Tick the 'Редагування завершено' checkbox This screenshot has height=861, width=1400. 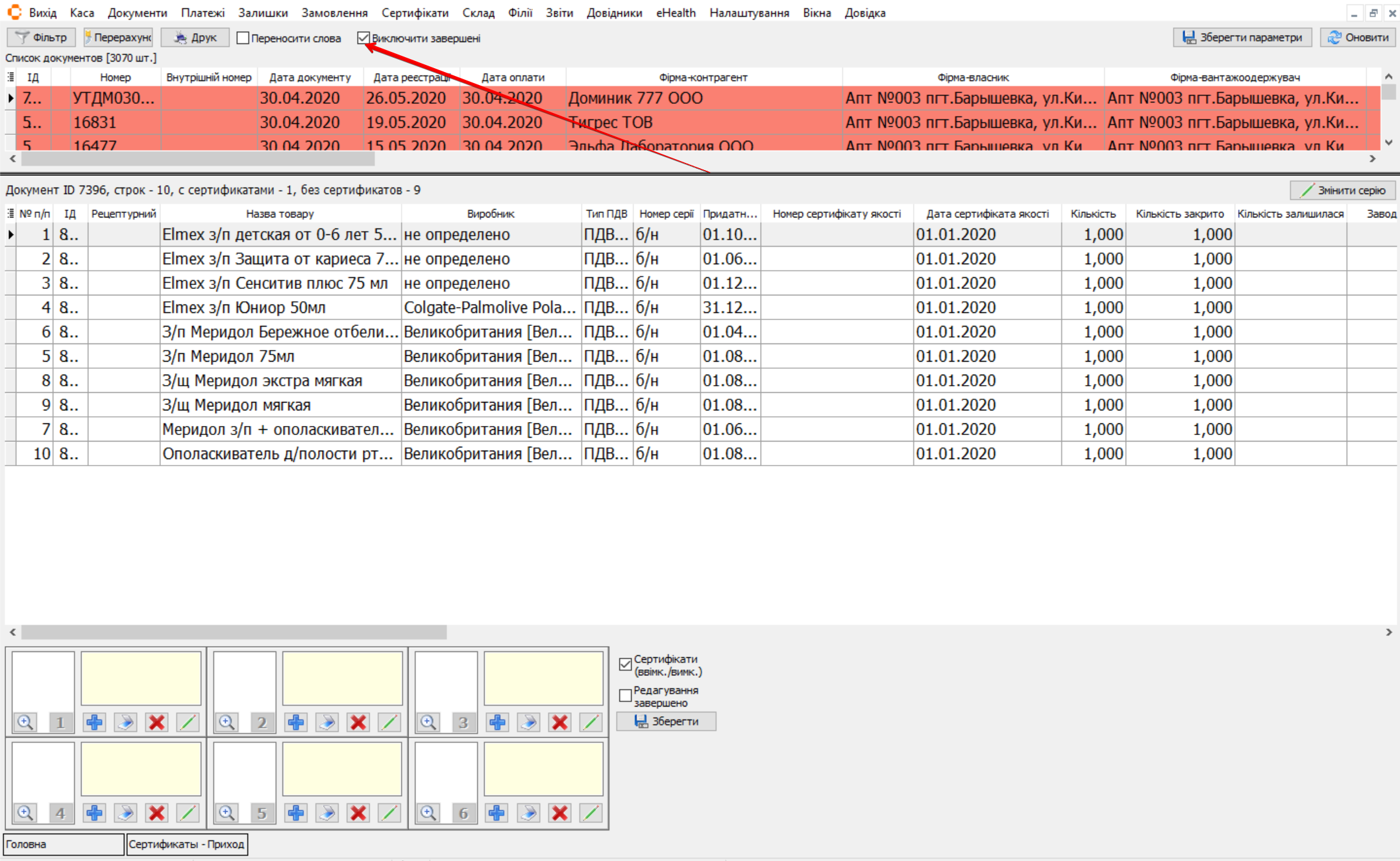(625, 695)
